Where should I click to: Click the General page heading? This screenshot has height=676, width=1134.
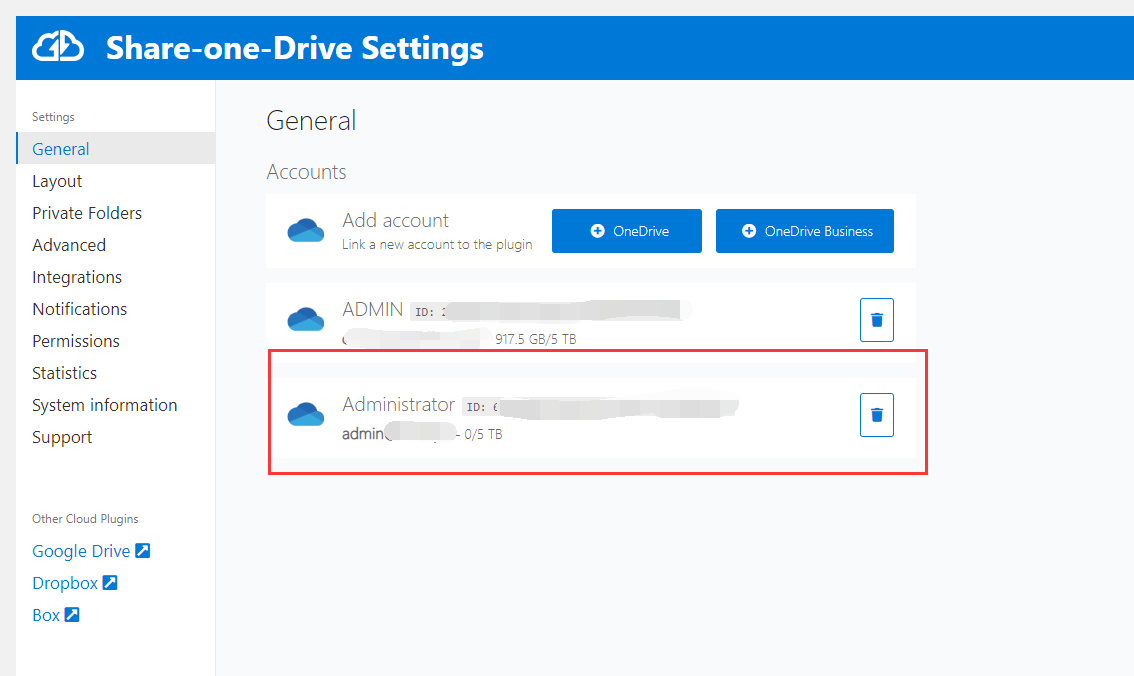click(x=311, y=120)
